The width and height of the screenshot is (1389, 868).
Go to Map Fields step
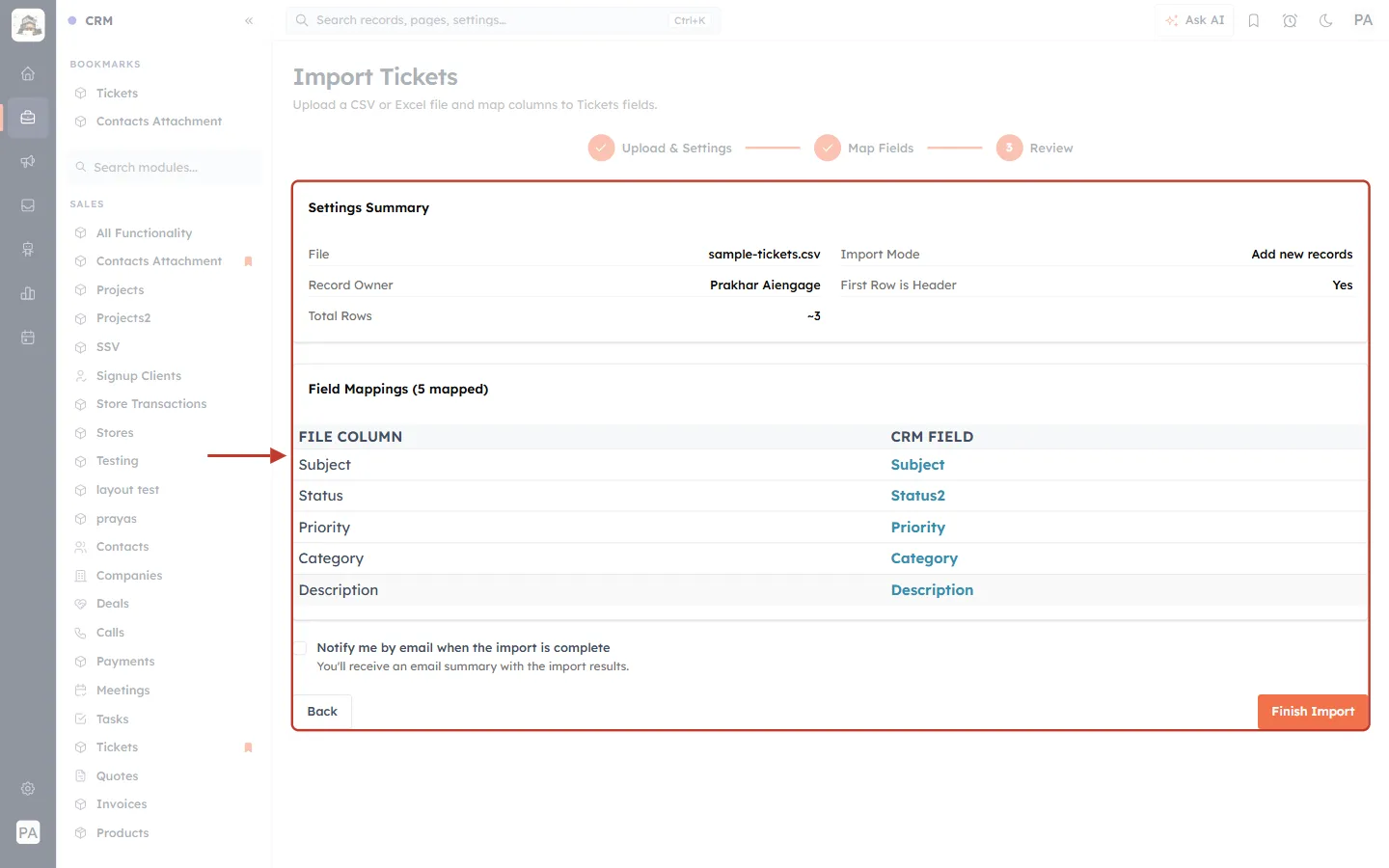864,149
